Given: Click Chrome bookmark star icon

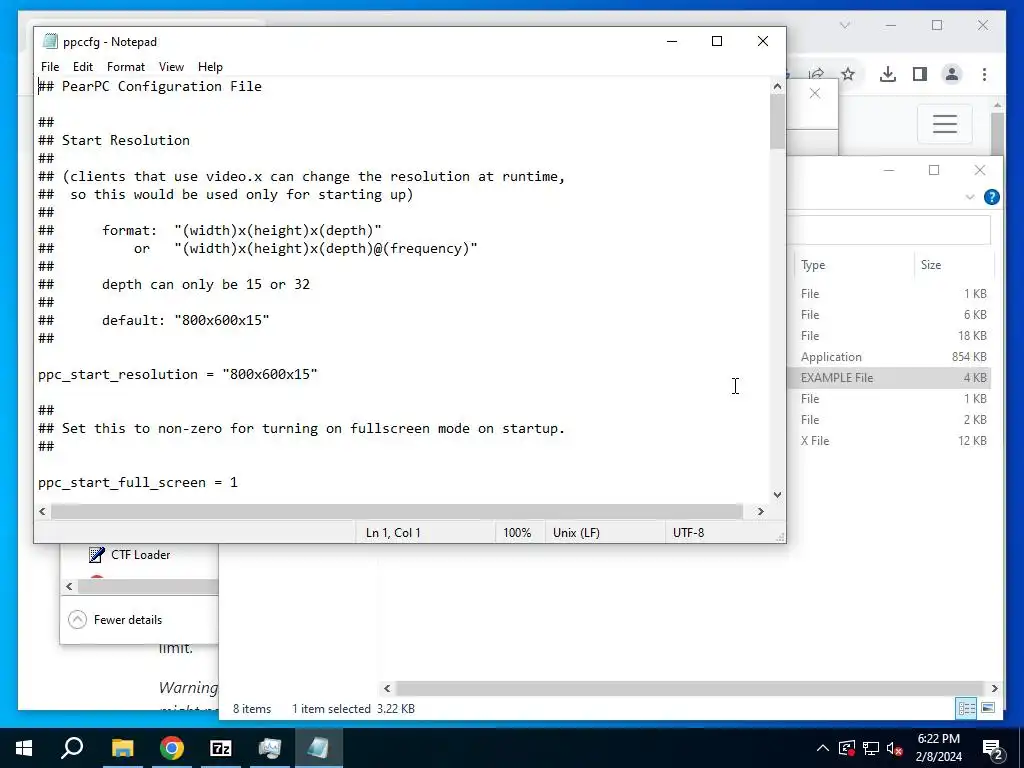Looking at the screenshot, I should pyautogui.click(x=848, y=74).
